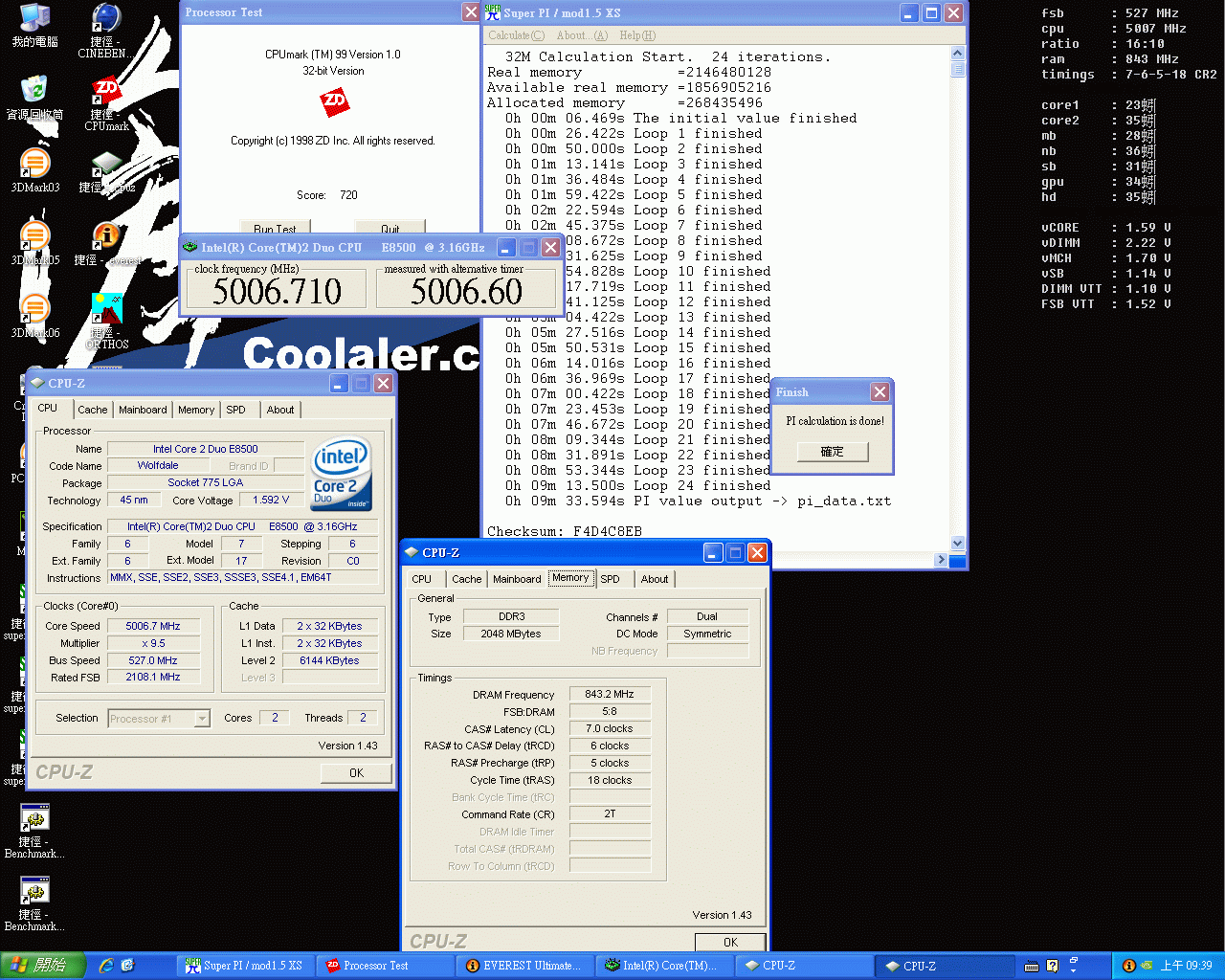Image resolution: width=1225 pixels, height=980 pixels.
Task: Click the FSB:DRAM value 5:8
Action: pos(610,711)
